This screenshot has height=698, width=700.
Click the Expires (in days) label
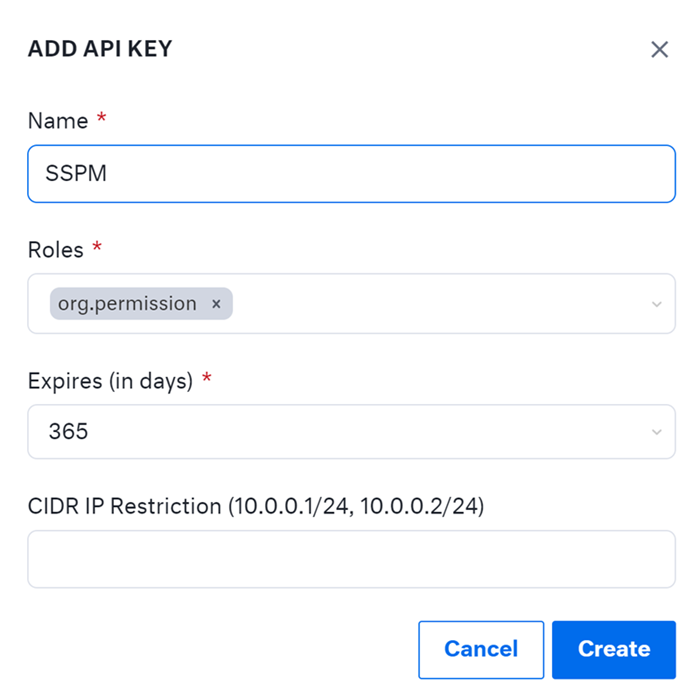click(x=110, y=381)
